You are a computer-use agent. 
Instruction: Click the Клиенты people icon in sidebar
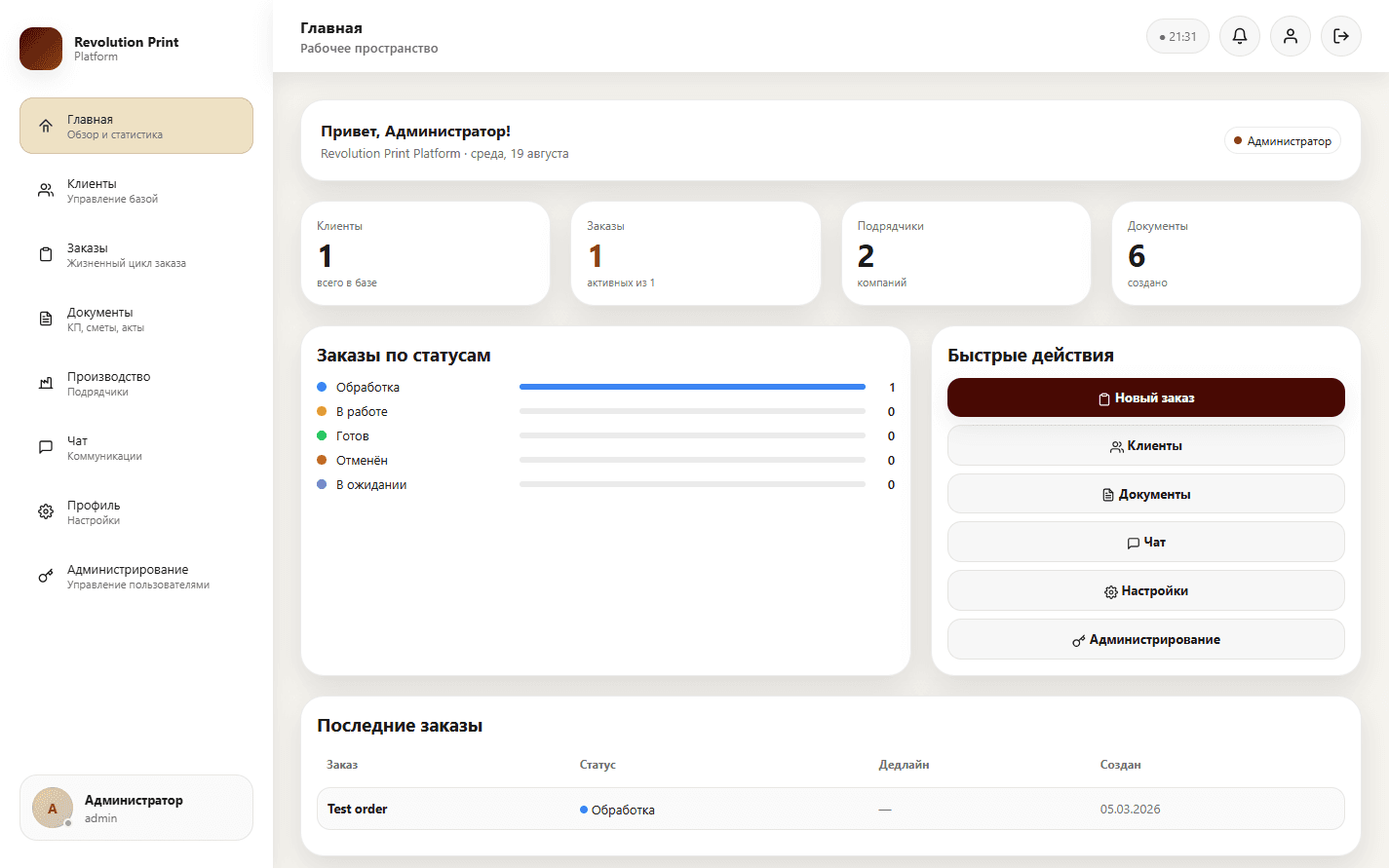46,190
